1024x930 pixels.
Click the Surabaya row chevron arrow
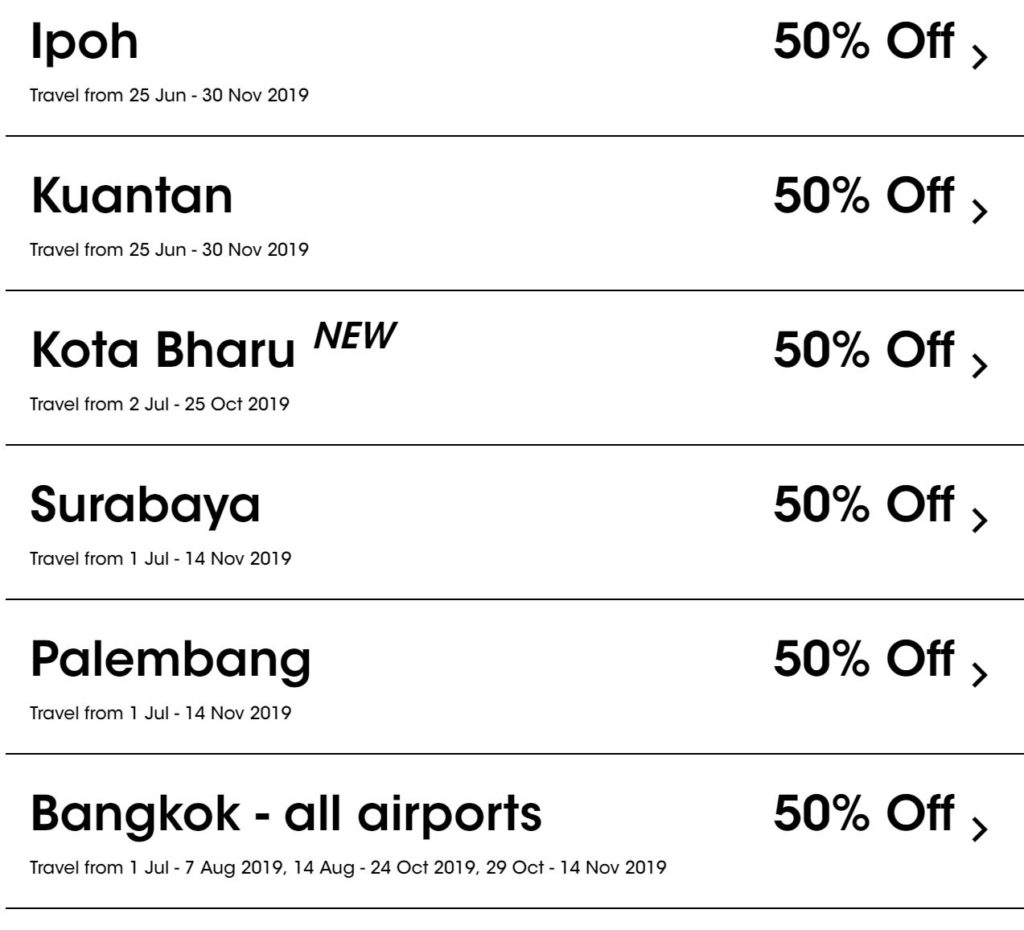click(x=979, y=520)
